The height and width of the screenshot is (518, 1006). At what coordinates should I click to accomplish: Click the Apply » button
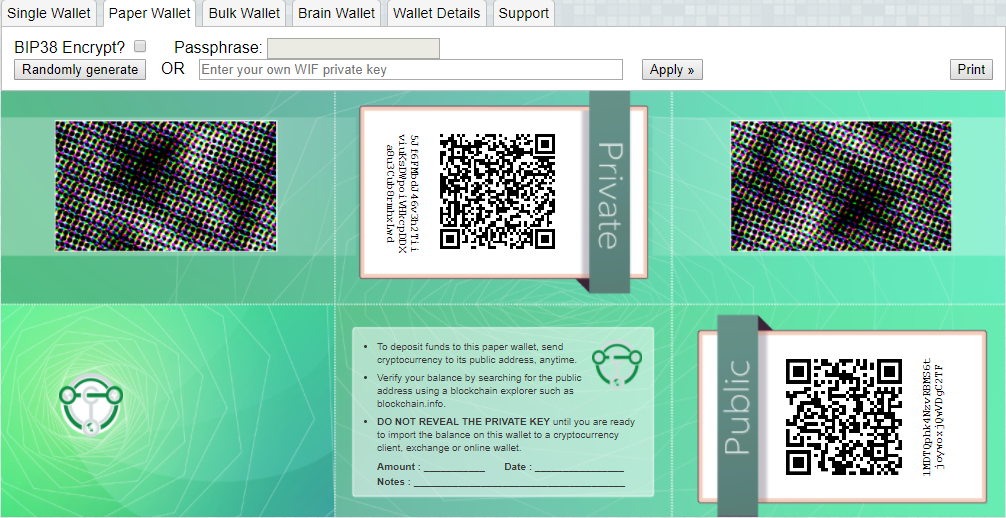[x=672, y=69]
